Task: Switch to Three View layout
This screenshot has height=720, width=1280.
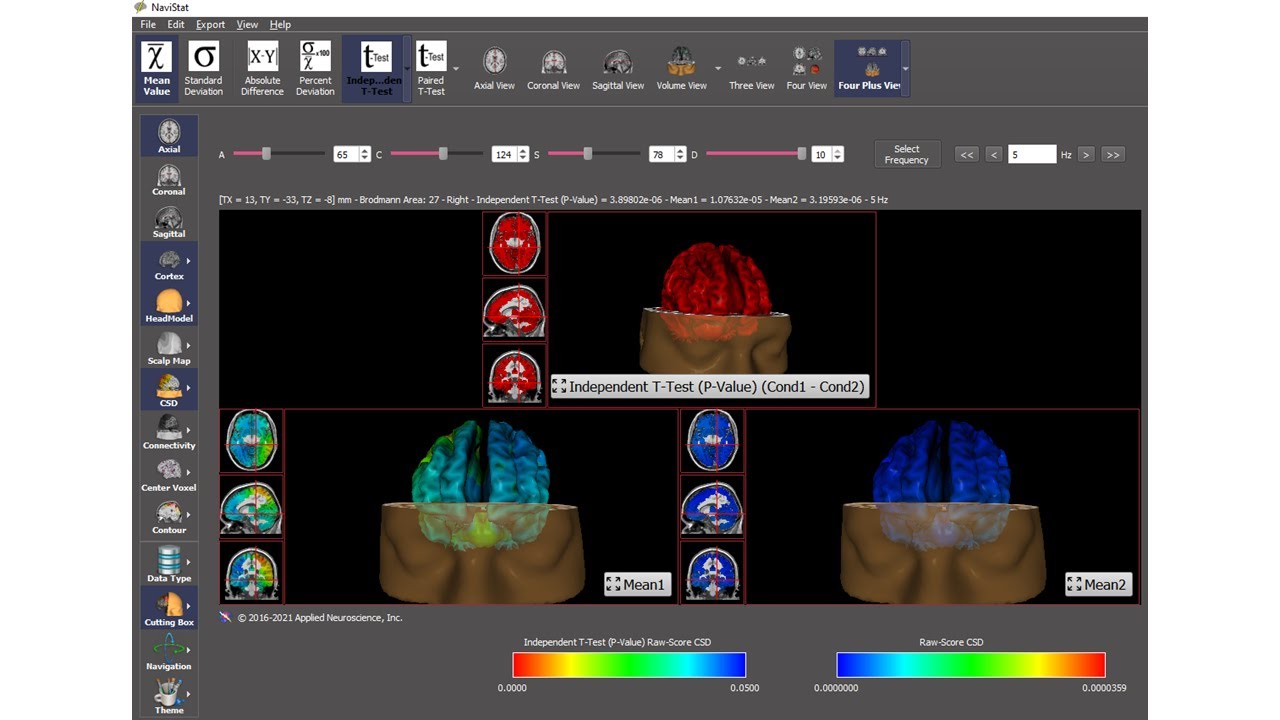Action: pyautogui.click(x=752, y=69)
